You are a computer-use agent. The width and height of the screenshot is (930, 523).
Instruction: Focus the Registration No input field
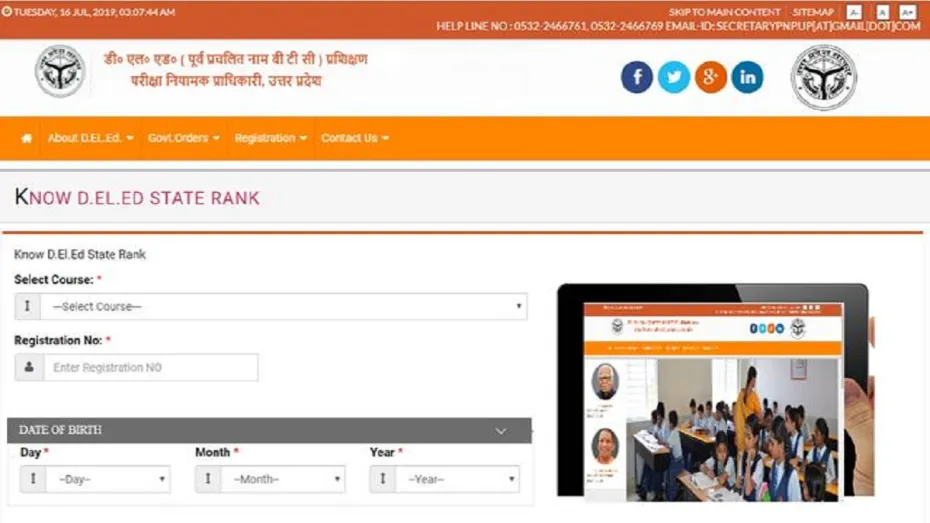coord(151,368)
